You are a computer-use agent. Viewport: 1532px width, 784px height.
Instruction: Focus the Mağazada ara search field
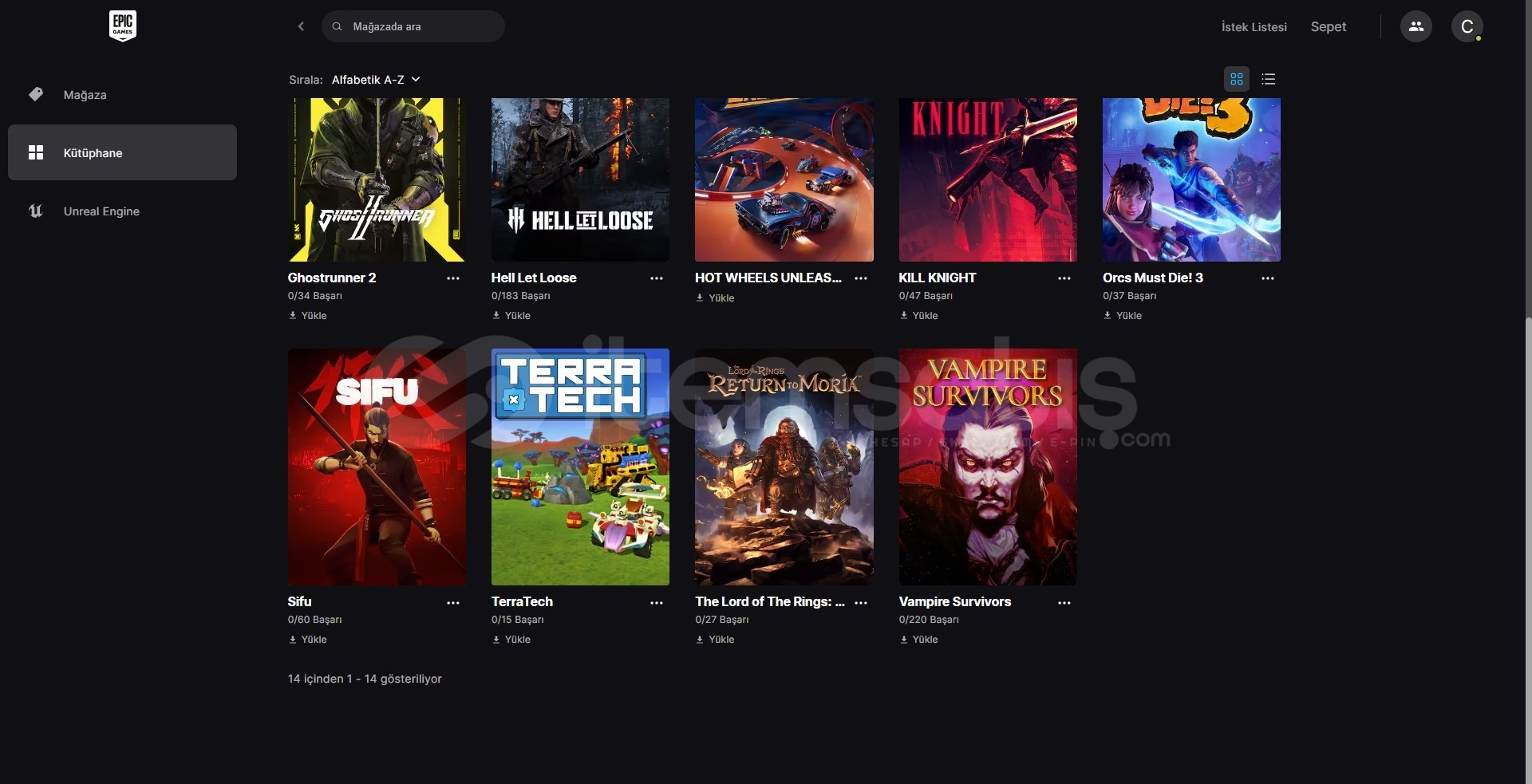pyautogui.click(x=413, y=26)
